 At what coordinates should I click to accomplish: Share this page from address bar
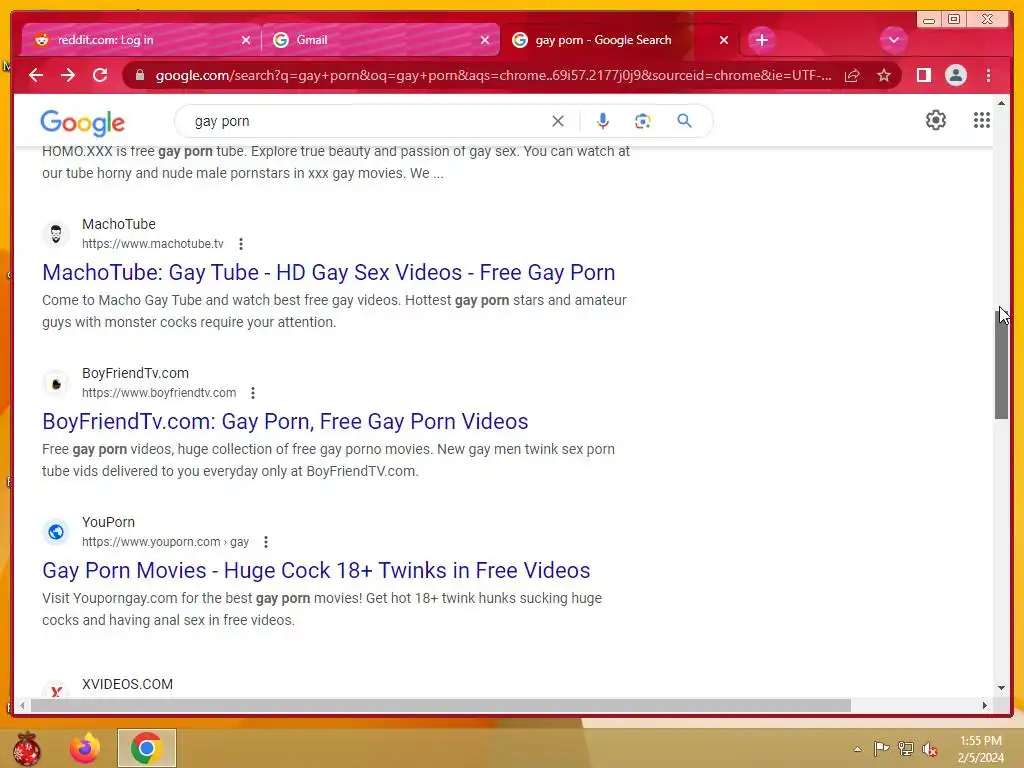coord(852,76)
